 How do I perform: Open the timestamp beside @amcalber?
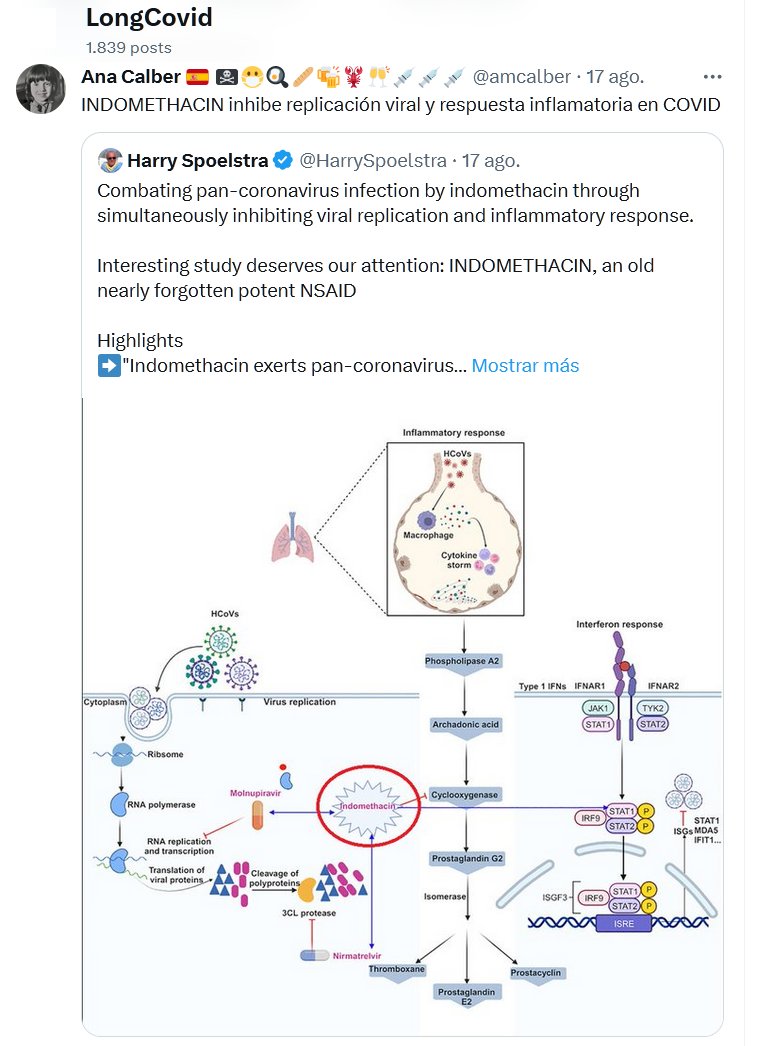(x=615, y=77)
